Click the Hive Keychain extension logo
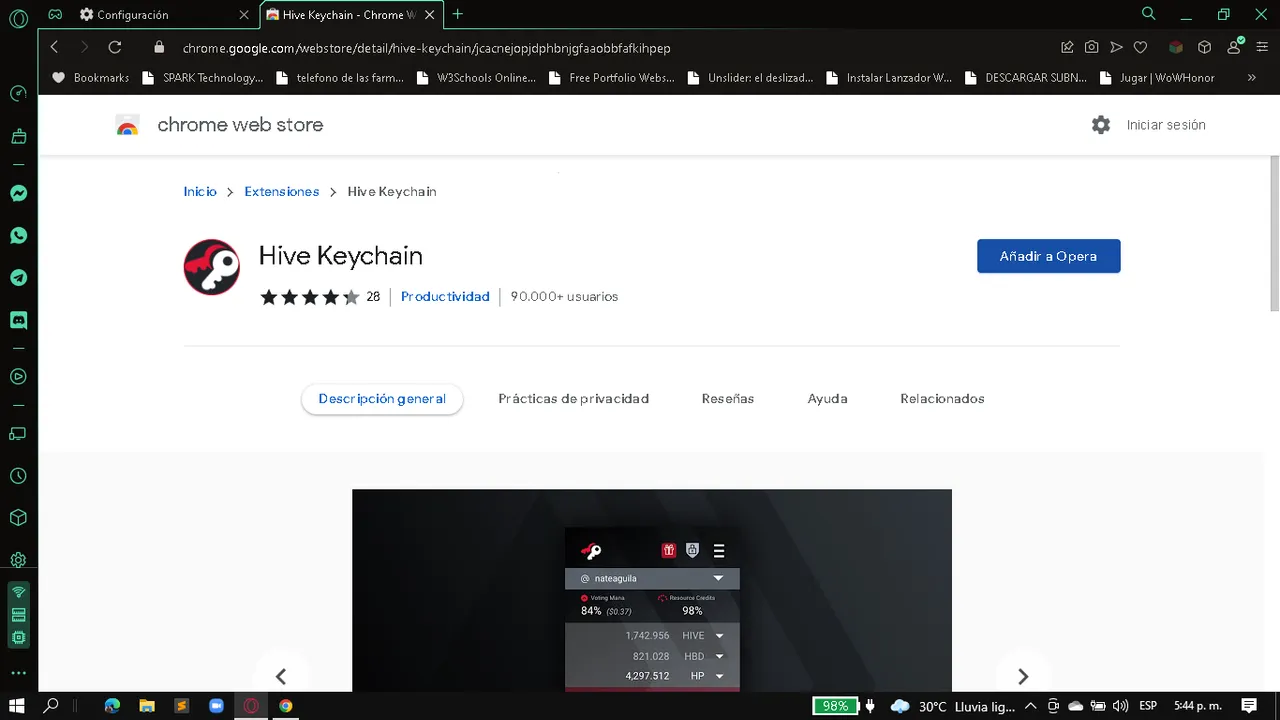1280x720 pixels. (x=212, y=267)
